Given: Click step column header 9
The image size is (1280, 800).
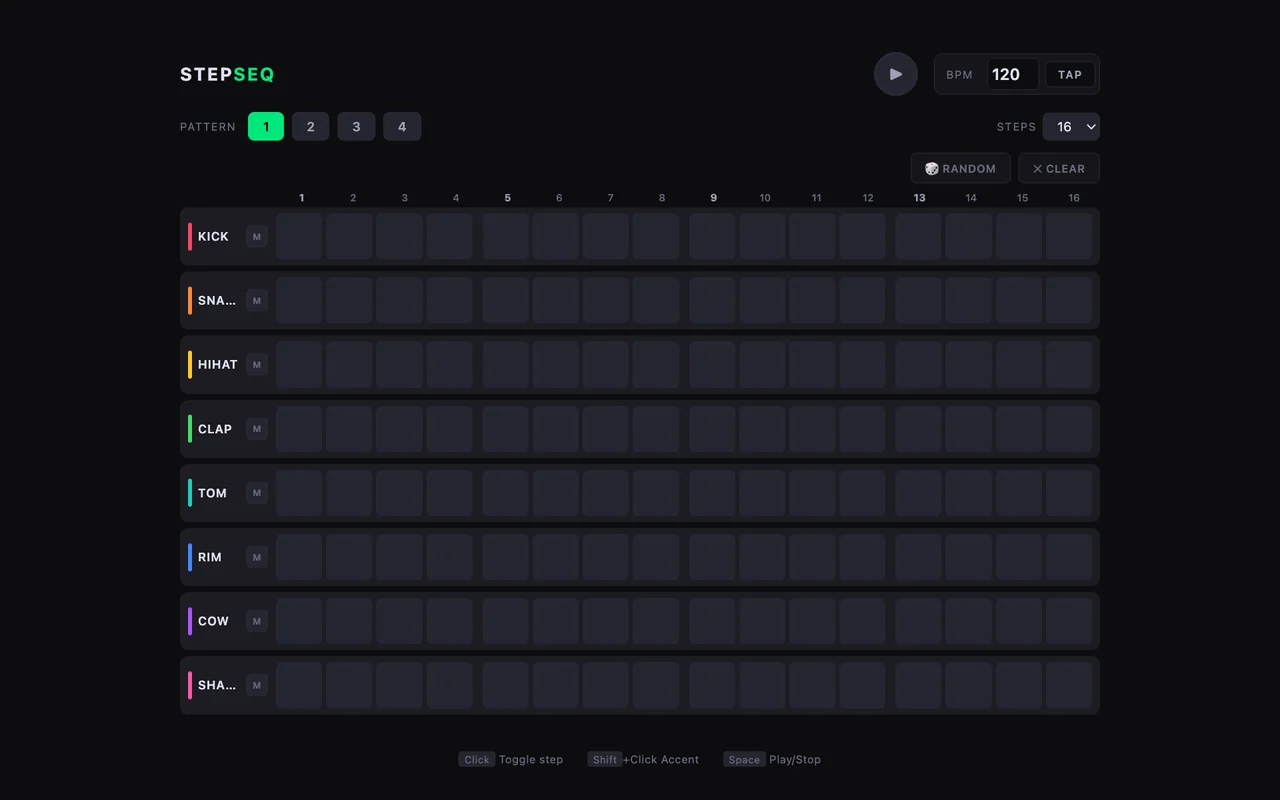Looking at the screenshot, I should pos(713,198).
